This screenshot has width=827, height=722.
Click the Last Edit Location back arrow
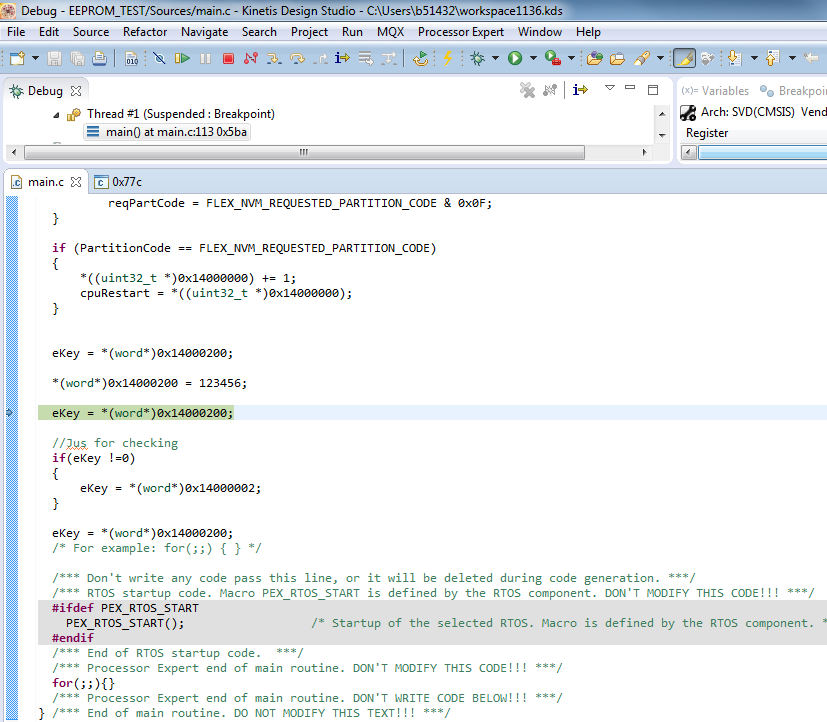pos(811,58)
